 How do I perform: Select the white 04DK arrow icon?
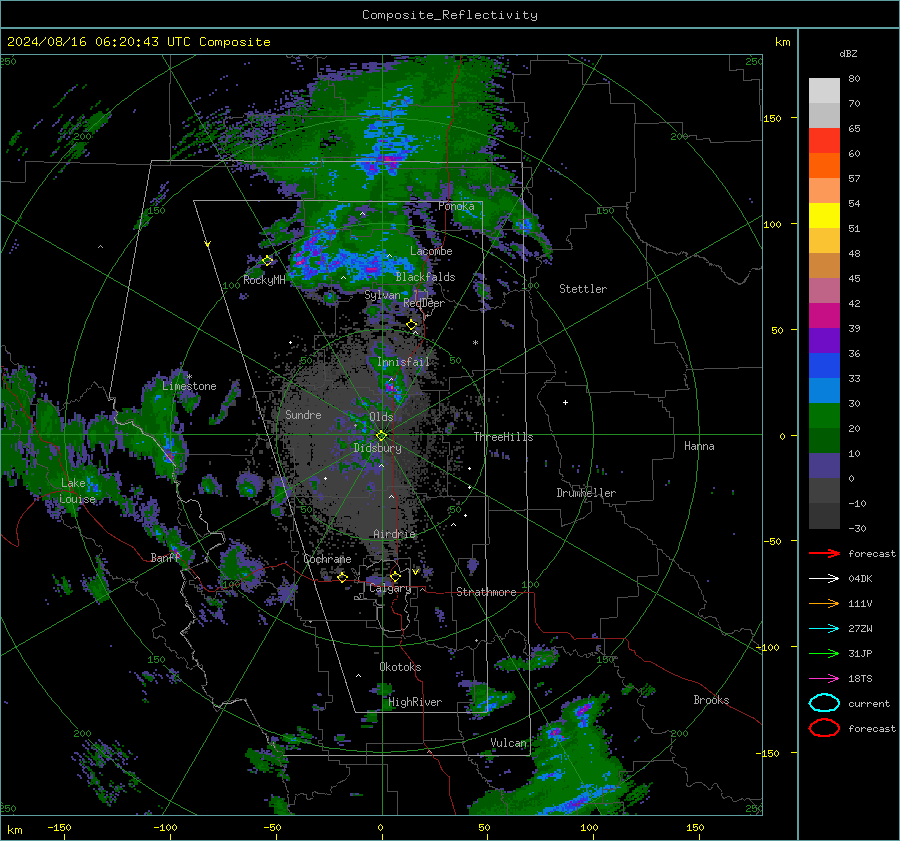(824, 578)
